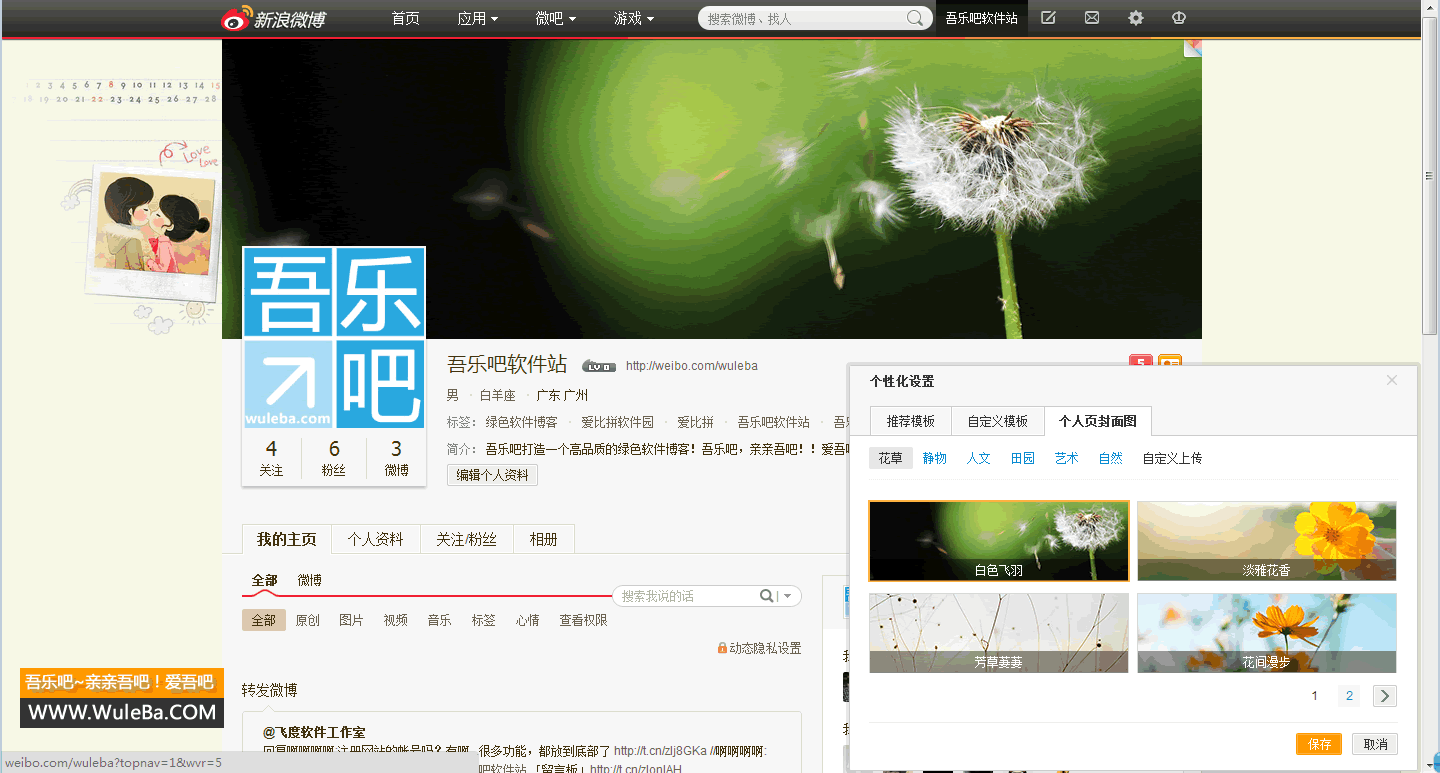Image resolution: width=1440 pixels, height=773 pixels.
Task: Click the 爱比拼软件园 tag
Action: point(617,422)
